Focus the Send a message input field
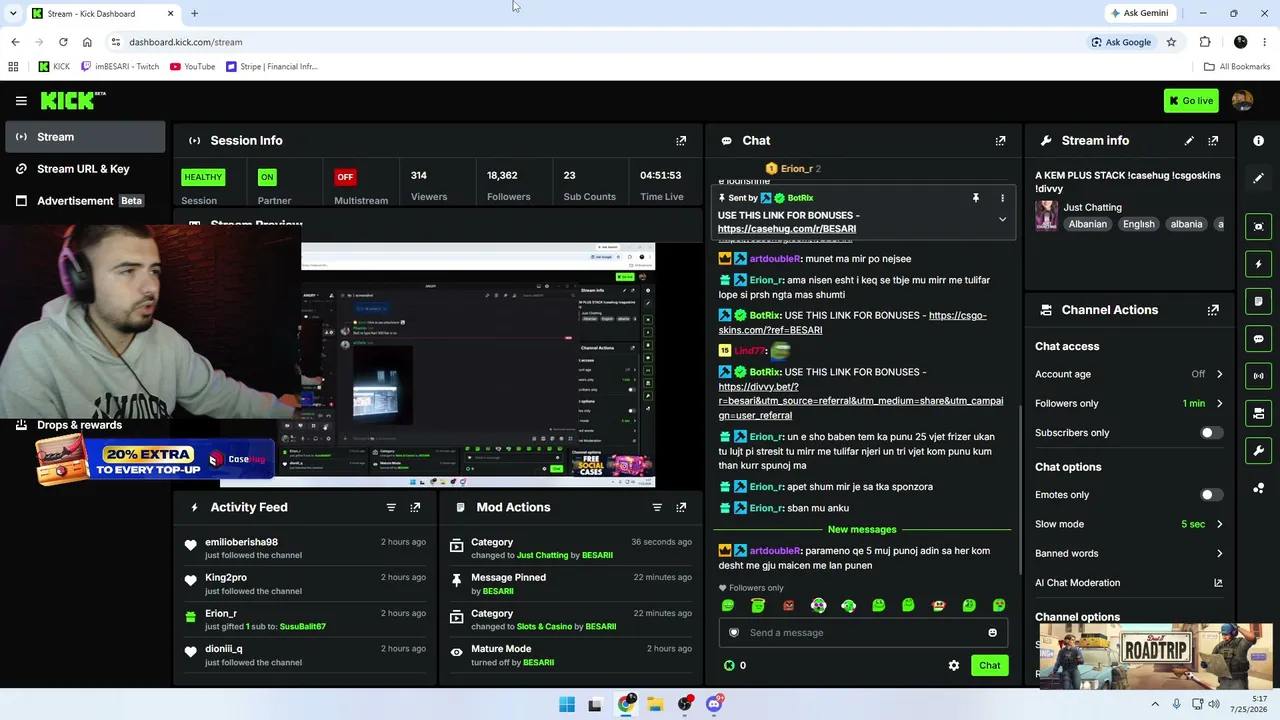Viewport: 1280px width, 720px height. coord(864,632)
